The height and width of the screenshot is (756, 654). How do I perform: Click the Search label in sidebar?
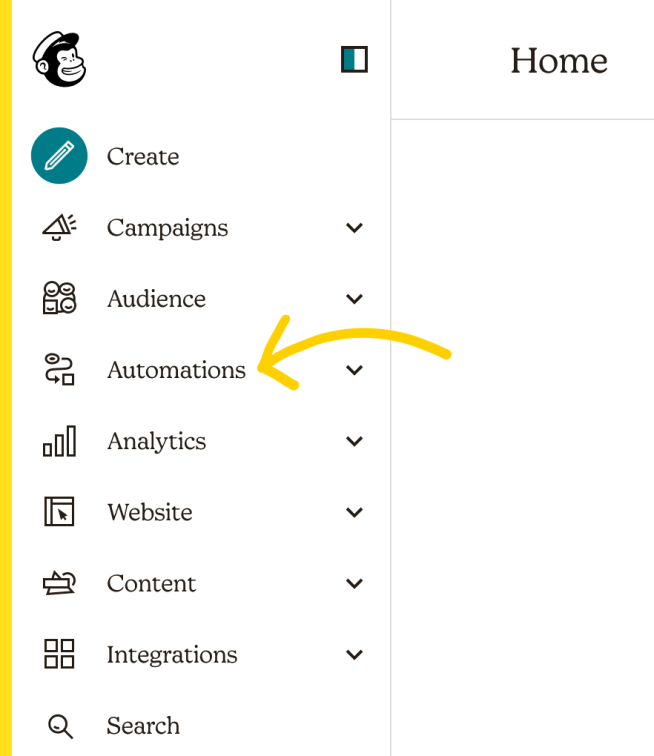point(143,726)
